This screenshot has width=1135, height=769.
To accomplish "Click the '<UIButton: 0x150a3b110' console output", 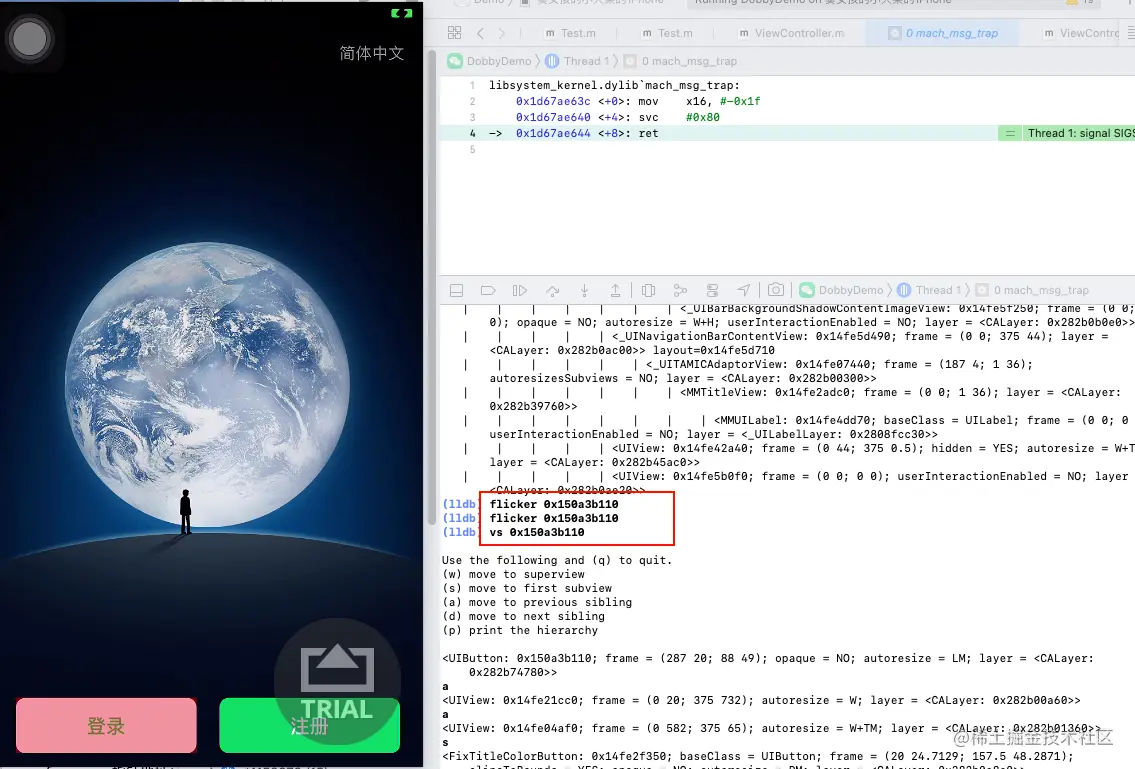I will 768,665.
